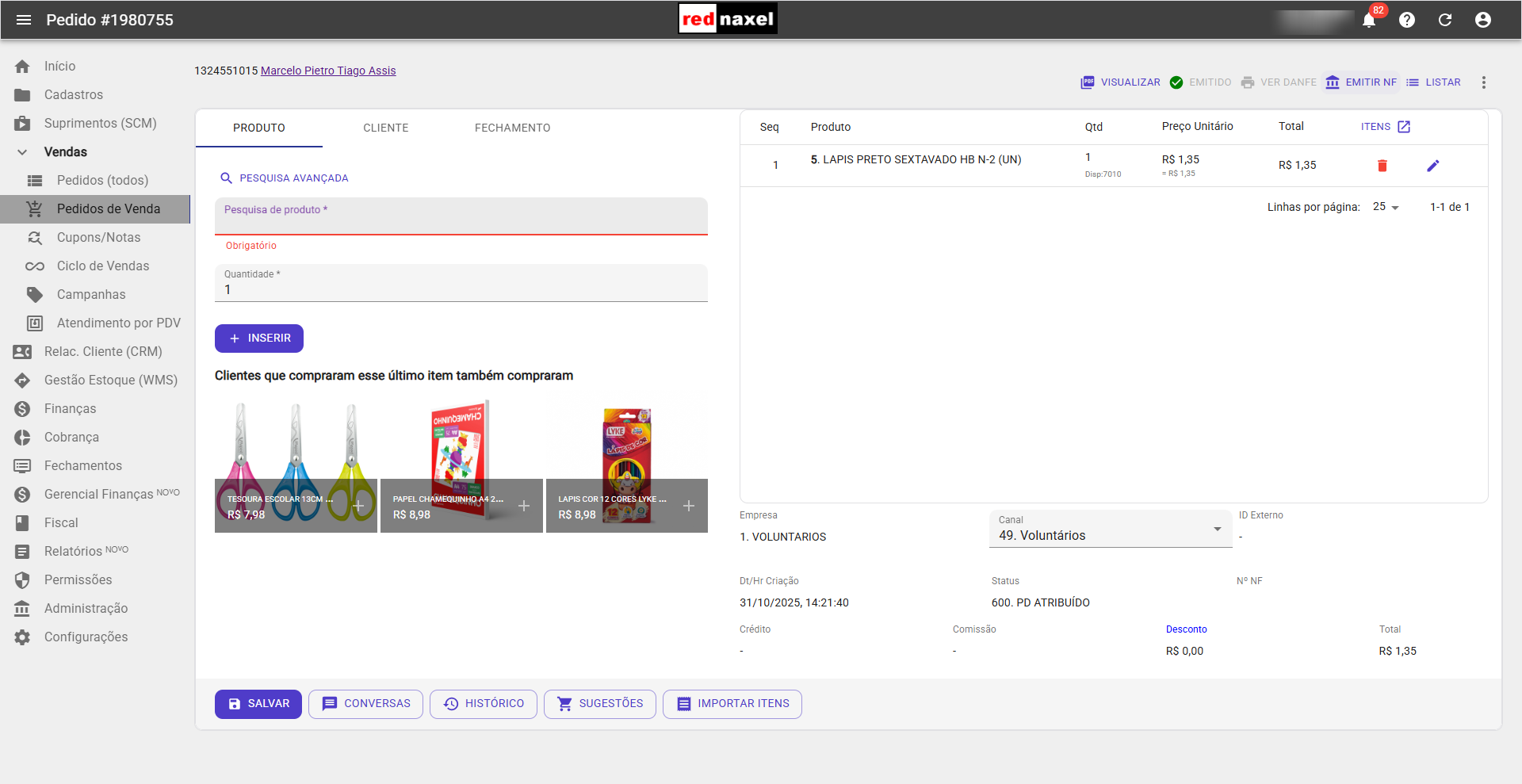Viewport: 1522px width, 784px height.
Task: Select Pedidos de Venda in sidebar
Action: pyautogui.click(x=95, y=209)
